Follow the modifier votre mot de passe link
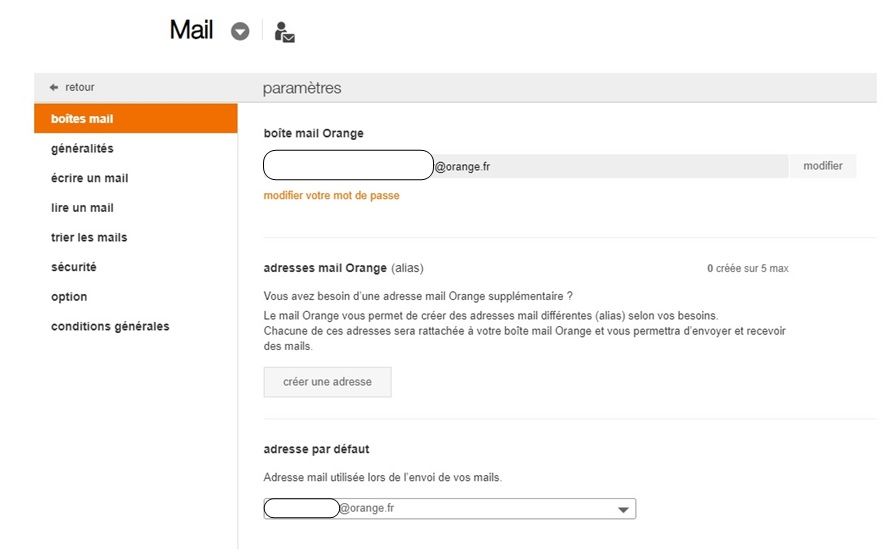Screen dimensions: 891x554 pyautogui.click(x=331, y=196)
